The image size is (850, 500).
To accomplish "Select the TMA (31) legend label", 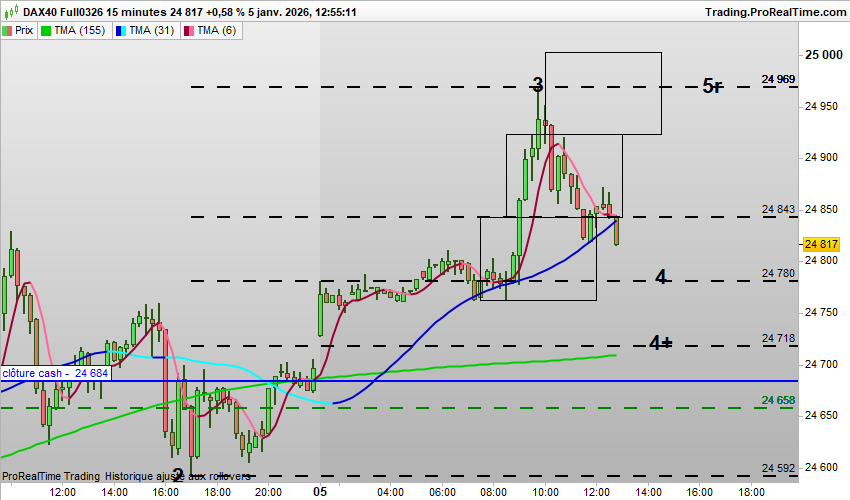I will pos(152,30).
